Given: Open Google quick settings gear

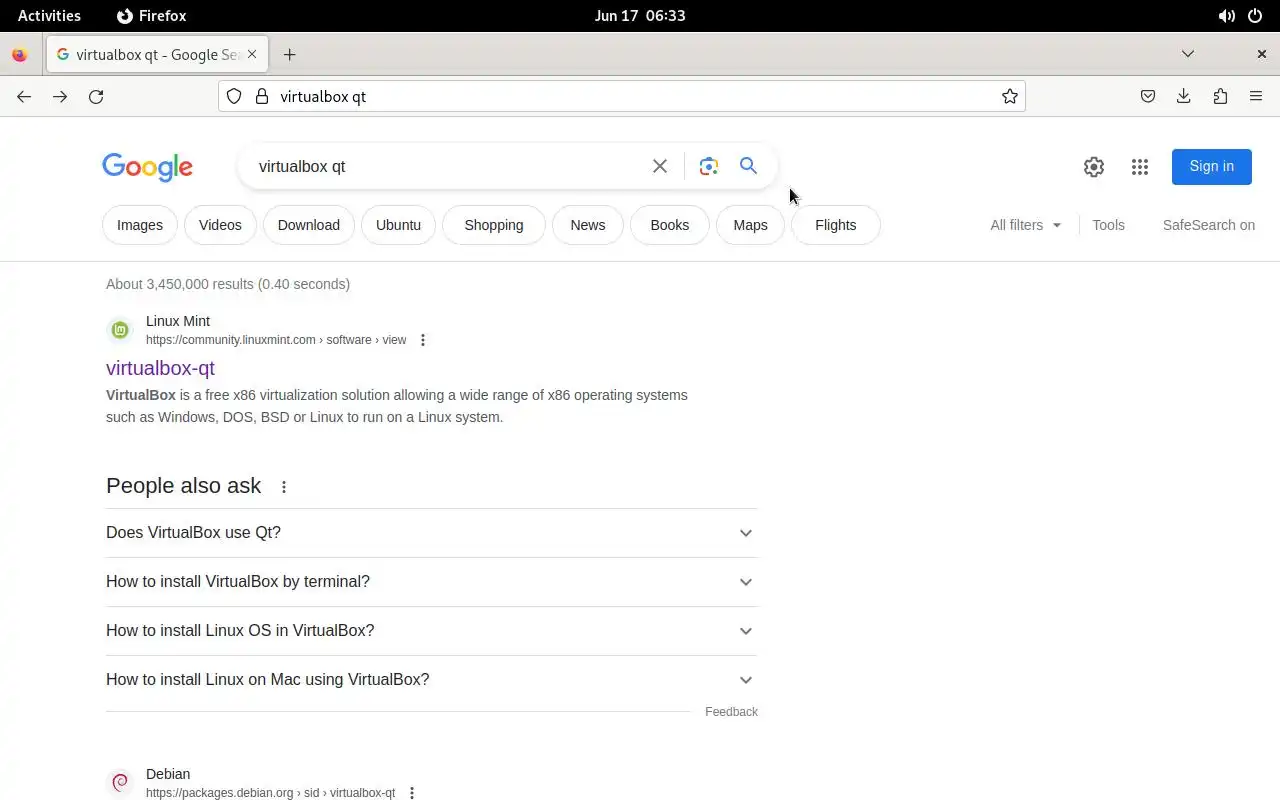Looking at the screenshot, I should tap(1094, 167).
